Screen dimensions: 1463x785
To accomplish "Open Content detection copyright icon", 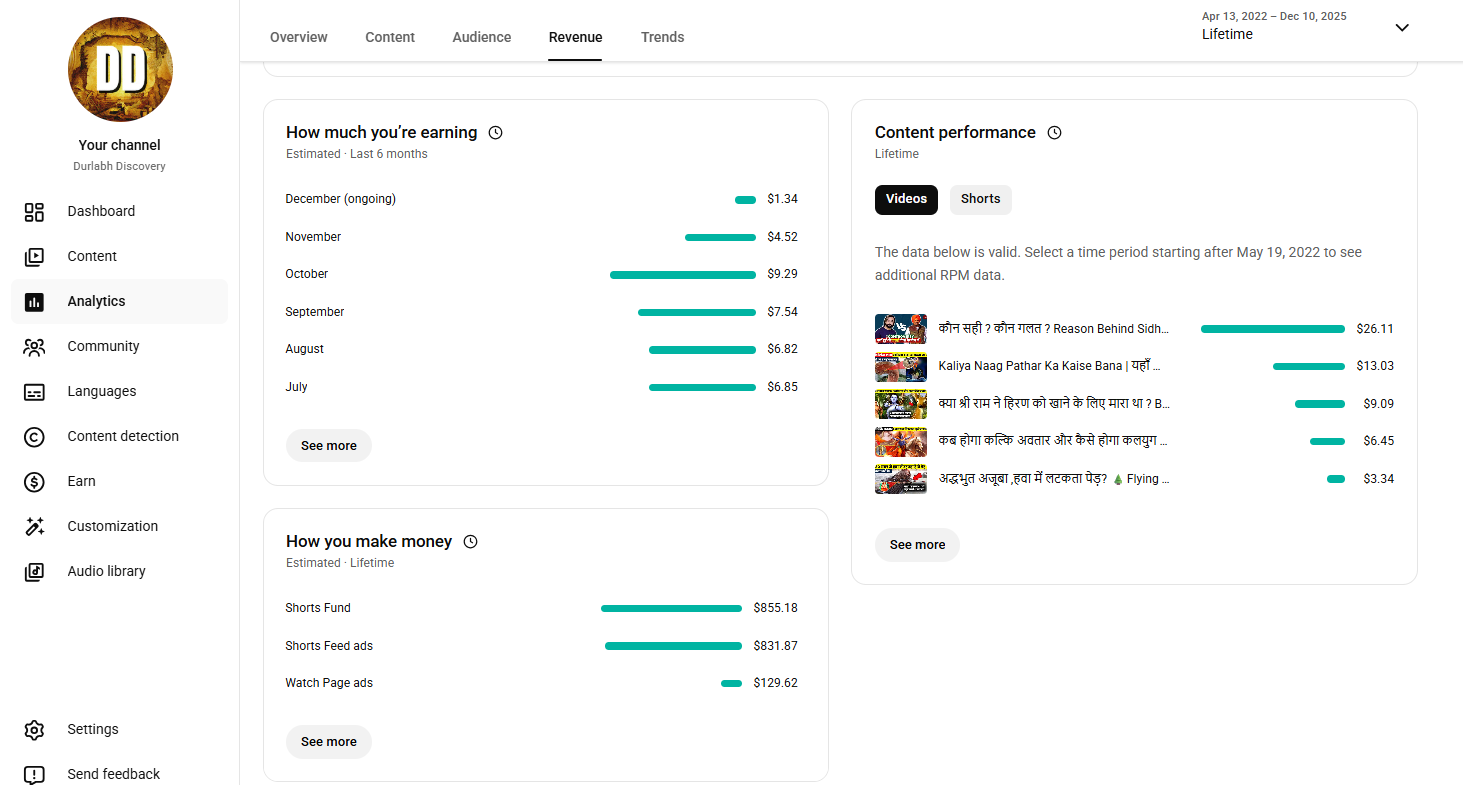I will coord(34,437).
